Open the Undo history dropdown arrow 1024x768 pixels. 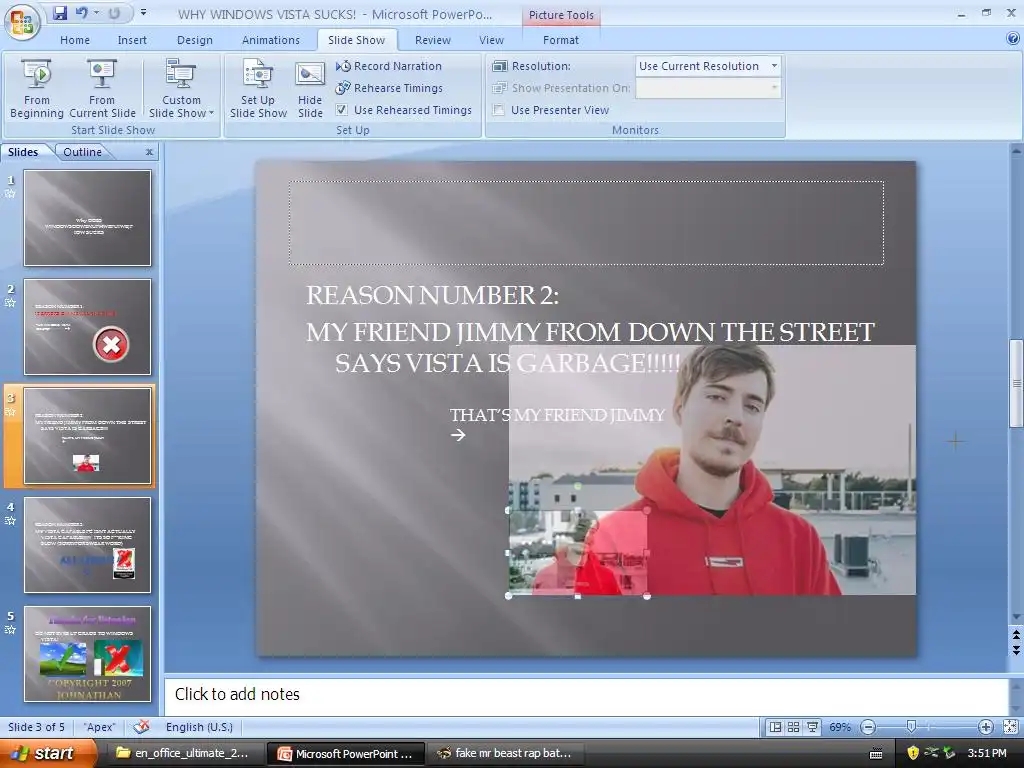tap(97, 13)
